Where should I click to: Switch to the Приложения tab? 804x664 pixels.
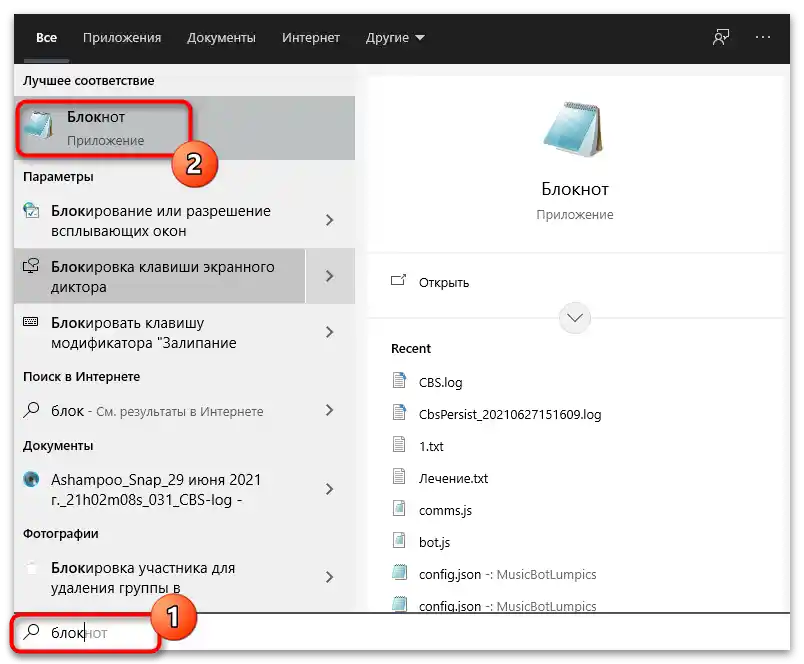(122, 37)
